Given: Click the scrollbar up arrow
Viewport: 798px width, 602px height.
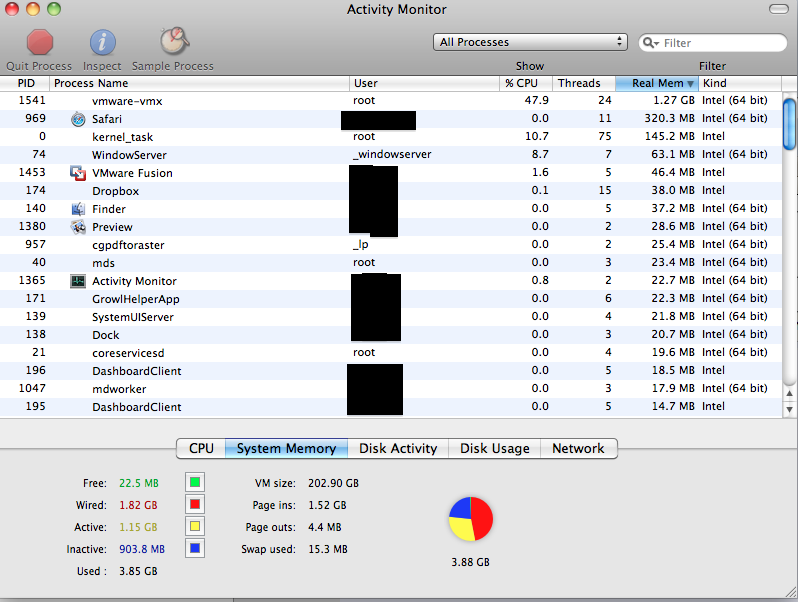Looking at the screenshot, I should point(789,393).
